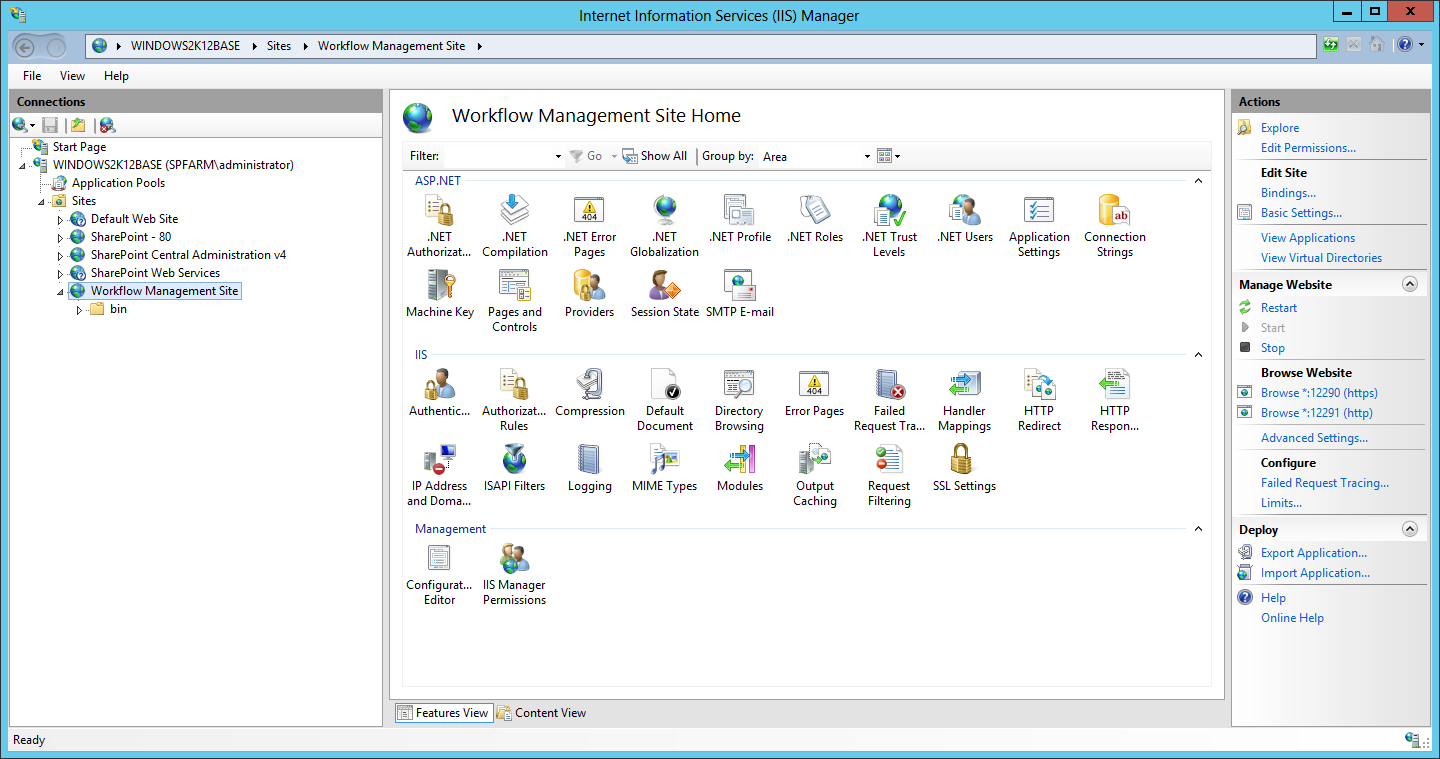This screenshot has height=759, width=1440.
Task: Open the Request Filtering feature
Action: point(888,463)
